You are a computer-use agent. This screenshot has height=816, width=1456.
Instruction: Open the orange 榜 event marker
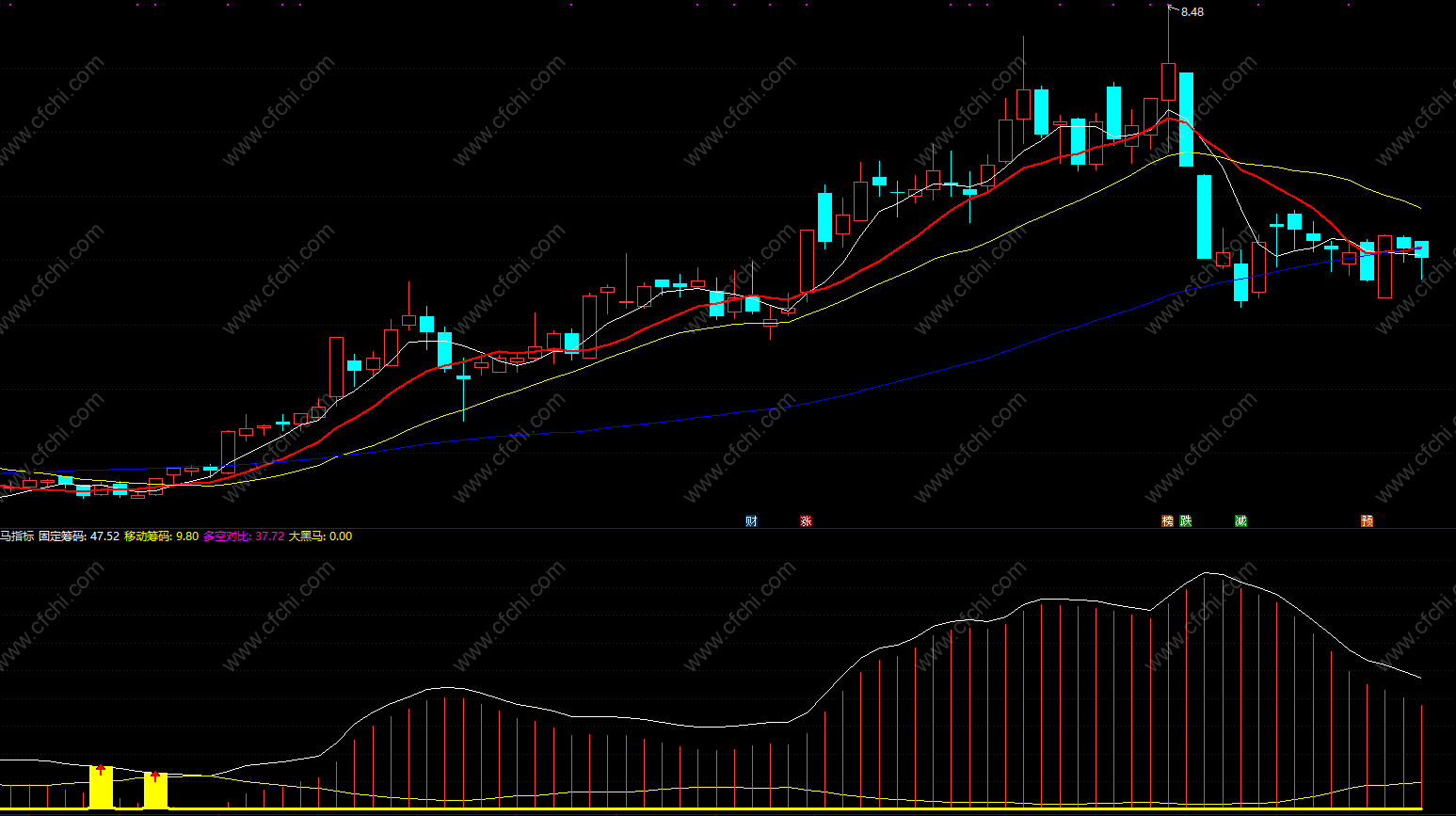[1168, 520]
